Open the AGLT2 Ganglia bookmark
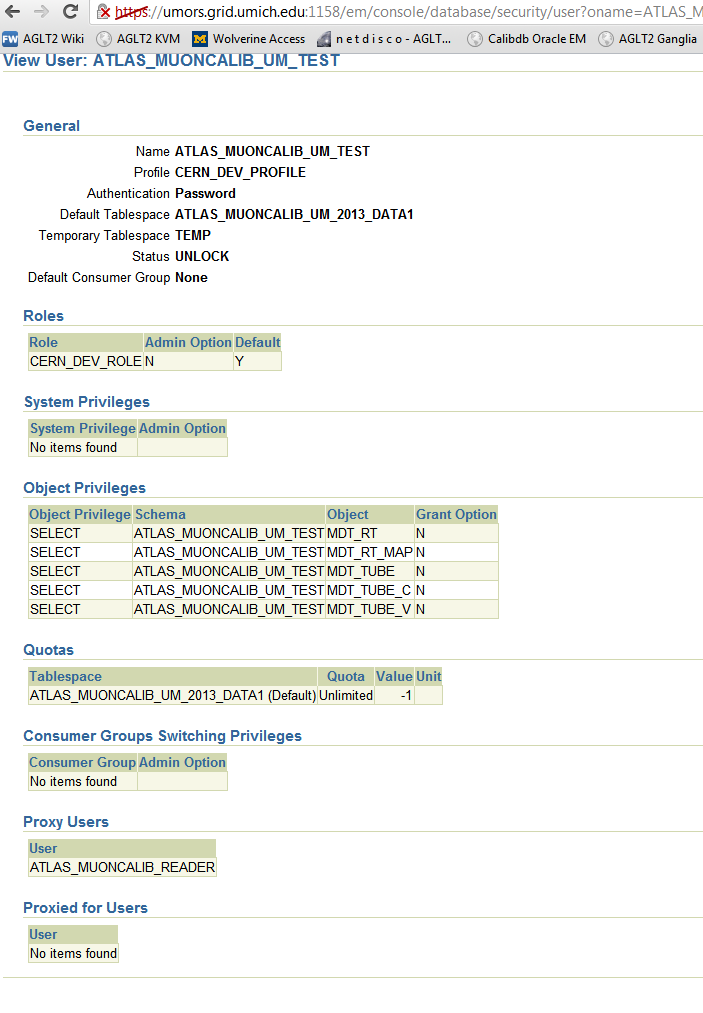 pyautogui.click(x=648, y=39)
